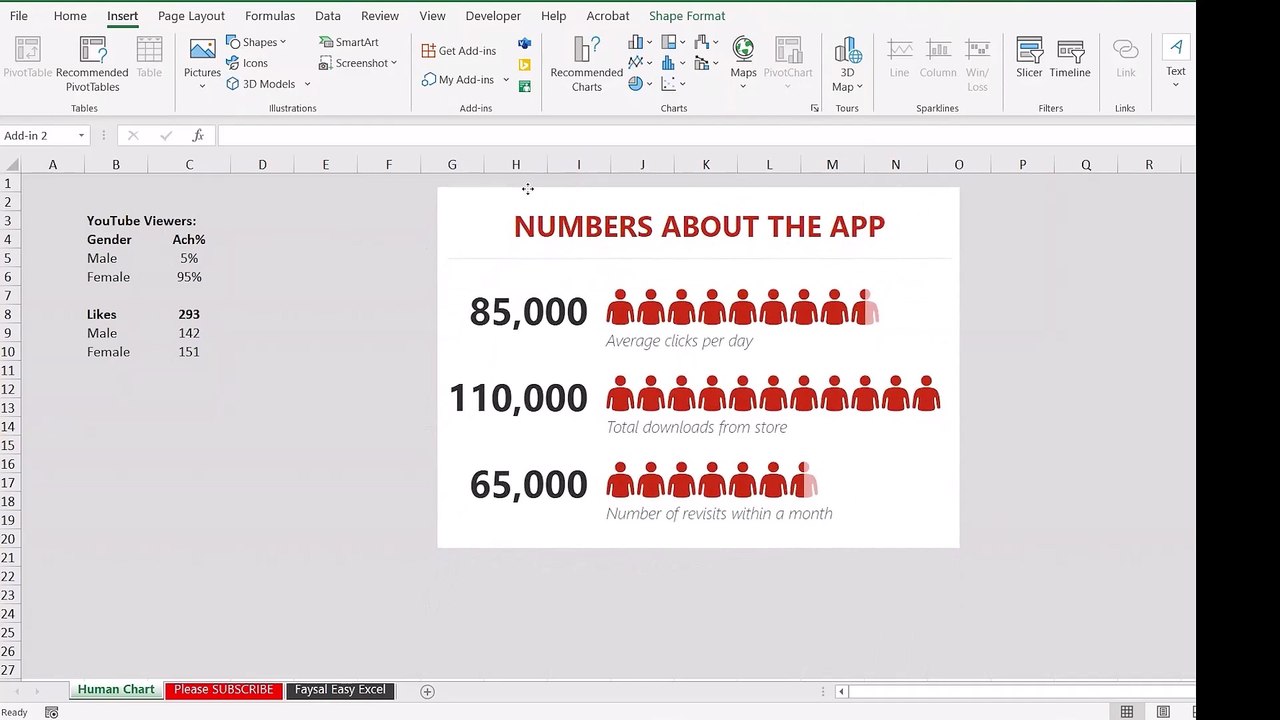The width and height of the screenshot is (1280, 720).
Task: Click the My Add-ins button
Action: 458,80
